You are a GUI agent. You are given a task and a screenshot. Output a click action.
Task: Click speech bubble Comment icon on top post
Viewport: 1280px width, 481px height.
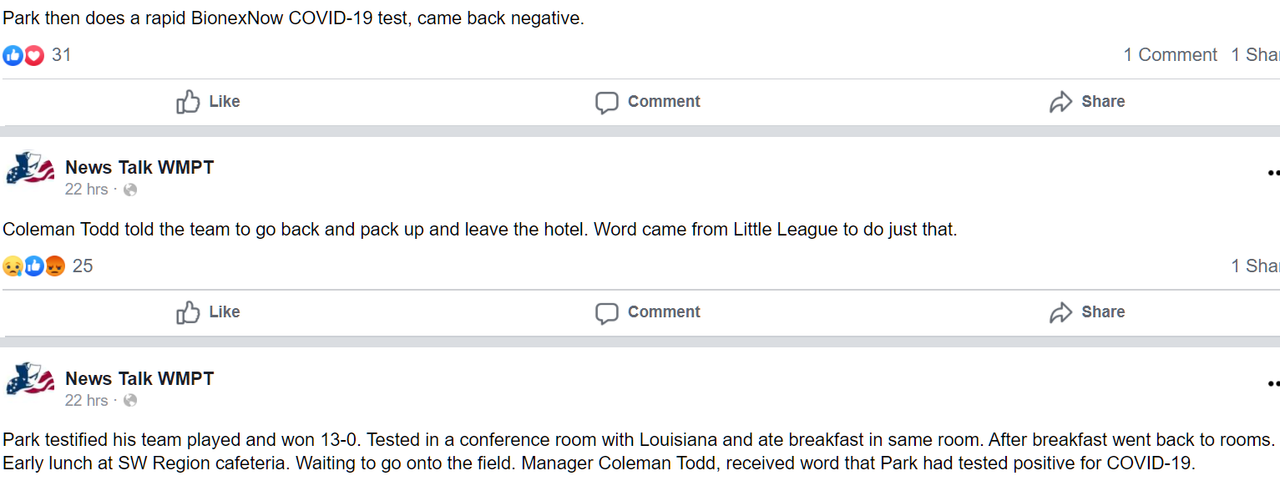pos(606,102)
